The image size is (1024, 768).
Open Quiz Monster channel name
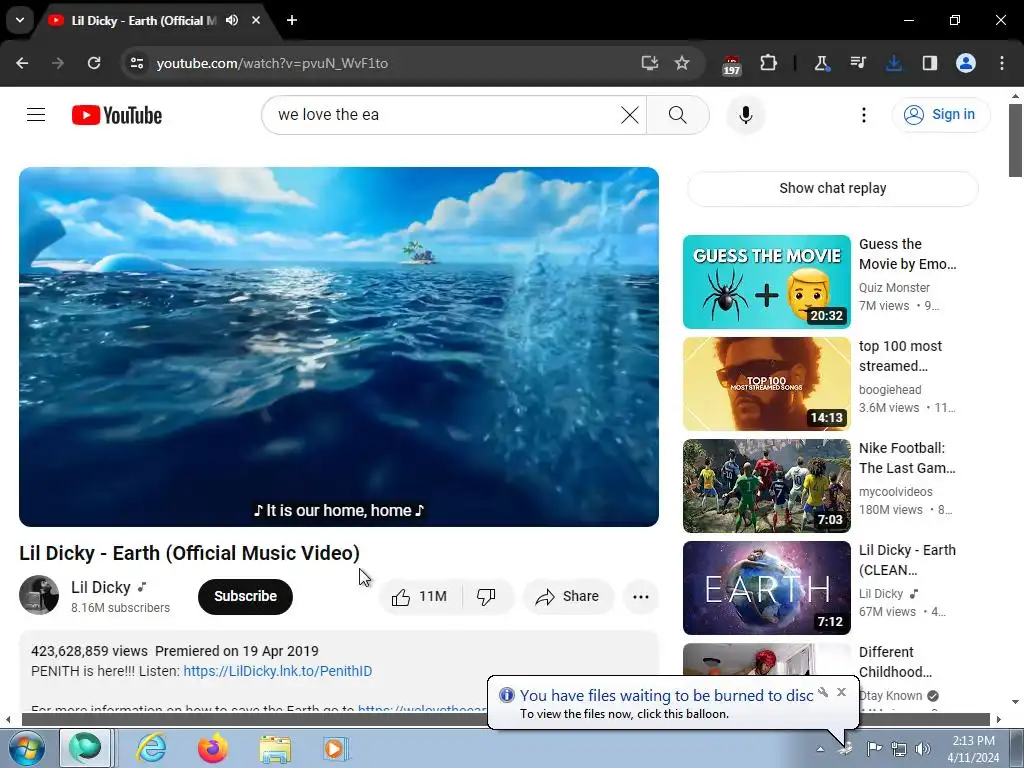click(894, 287)
